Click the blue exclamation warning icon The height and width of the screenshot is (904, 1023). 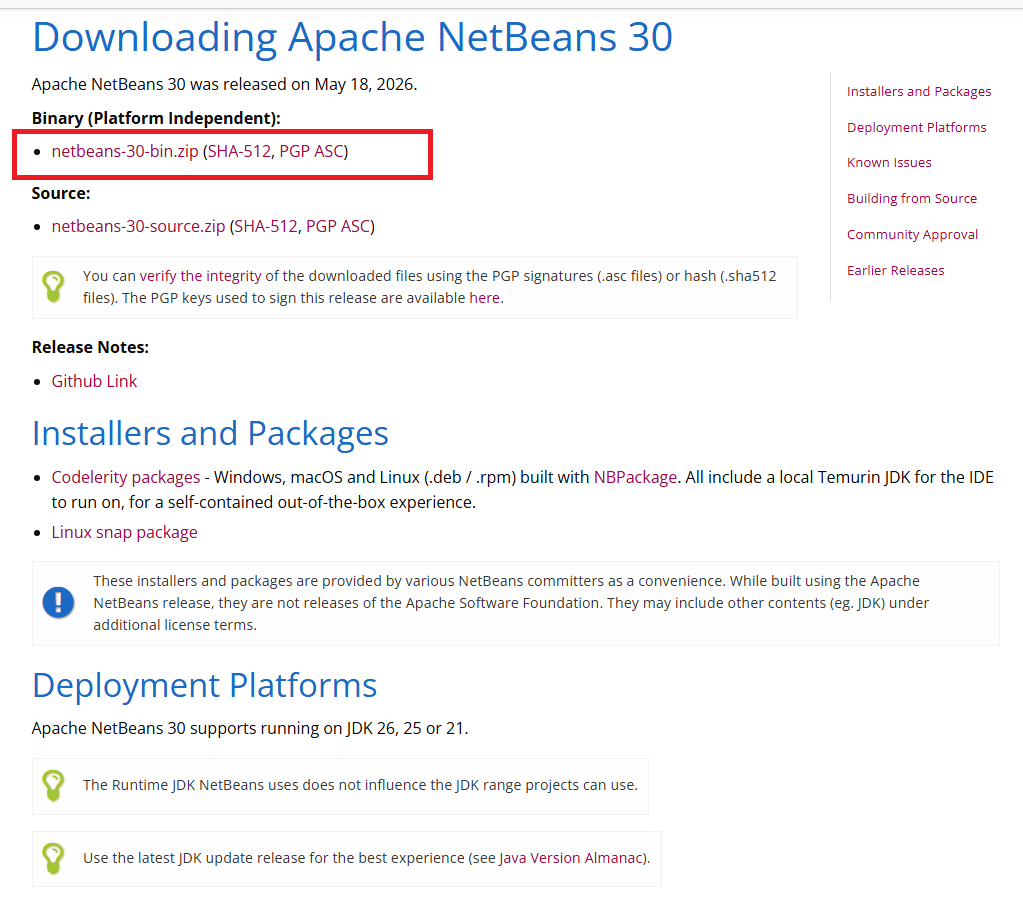point(58,603)
